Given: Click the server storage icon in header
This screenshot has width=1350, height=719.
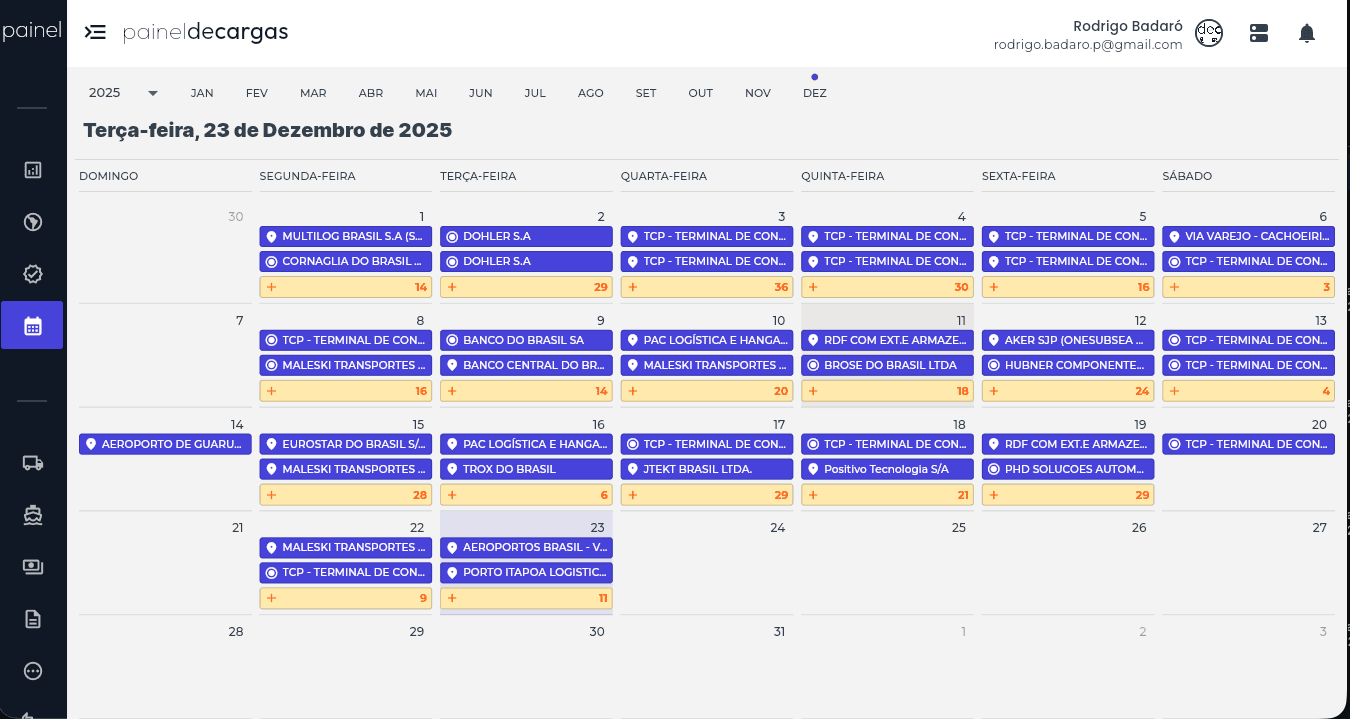Looking at the screenshot, I should click(x=1259, y=33).
